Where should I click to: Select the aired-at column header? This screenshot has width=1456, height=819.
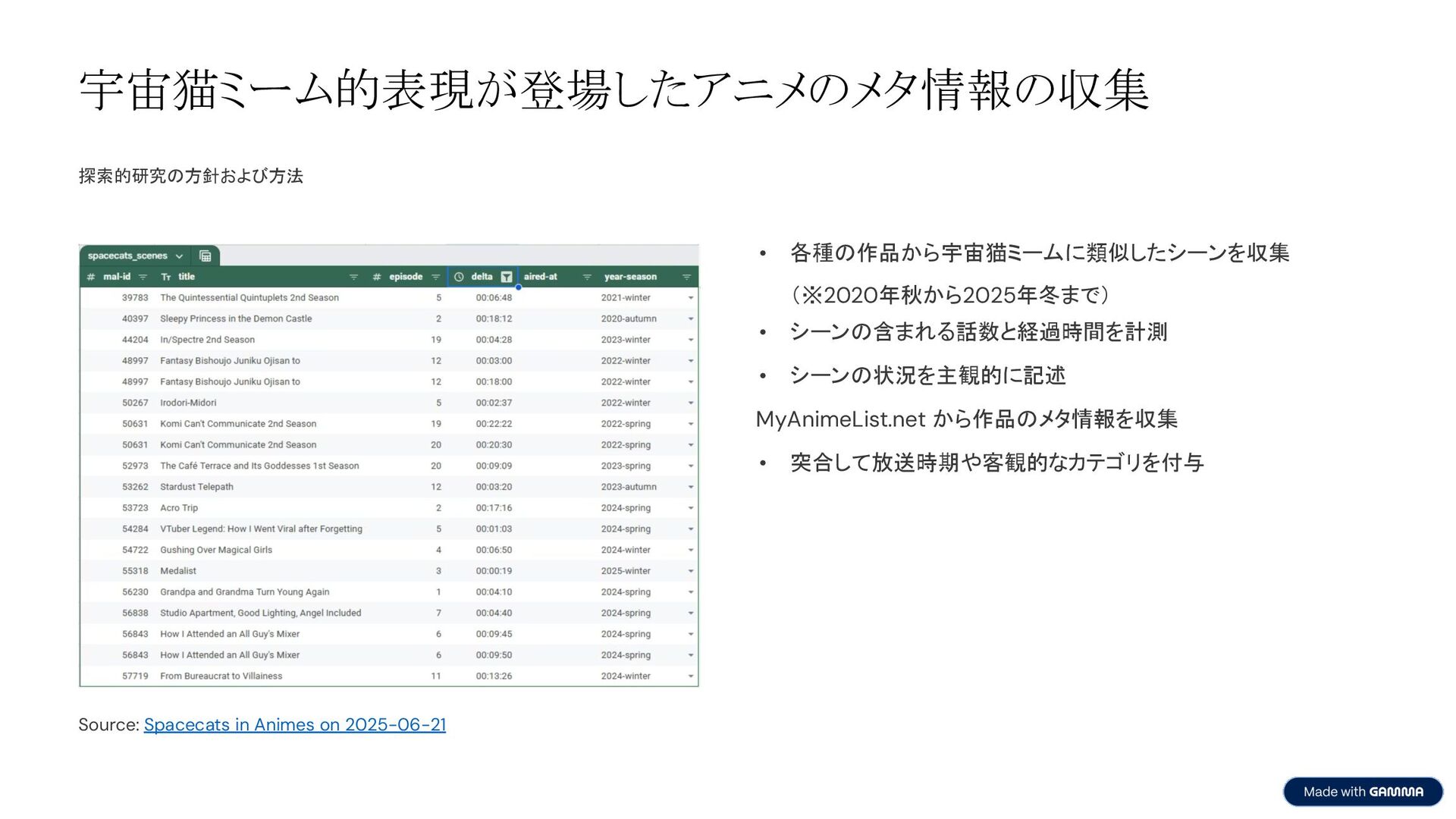pos(541,277)
